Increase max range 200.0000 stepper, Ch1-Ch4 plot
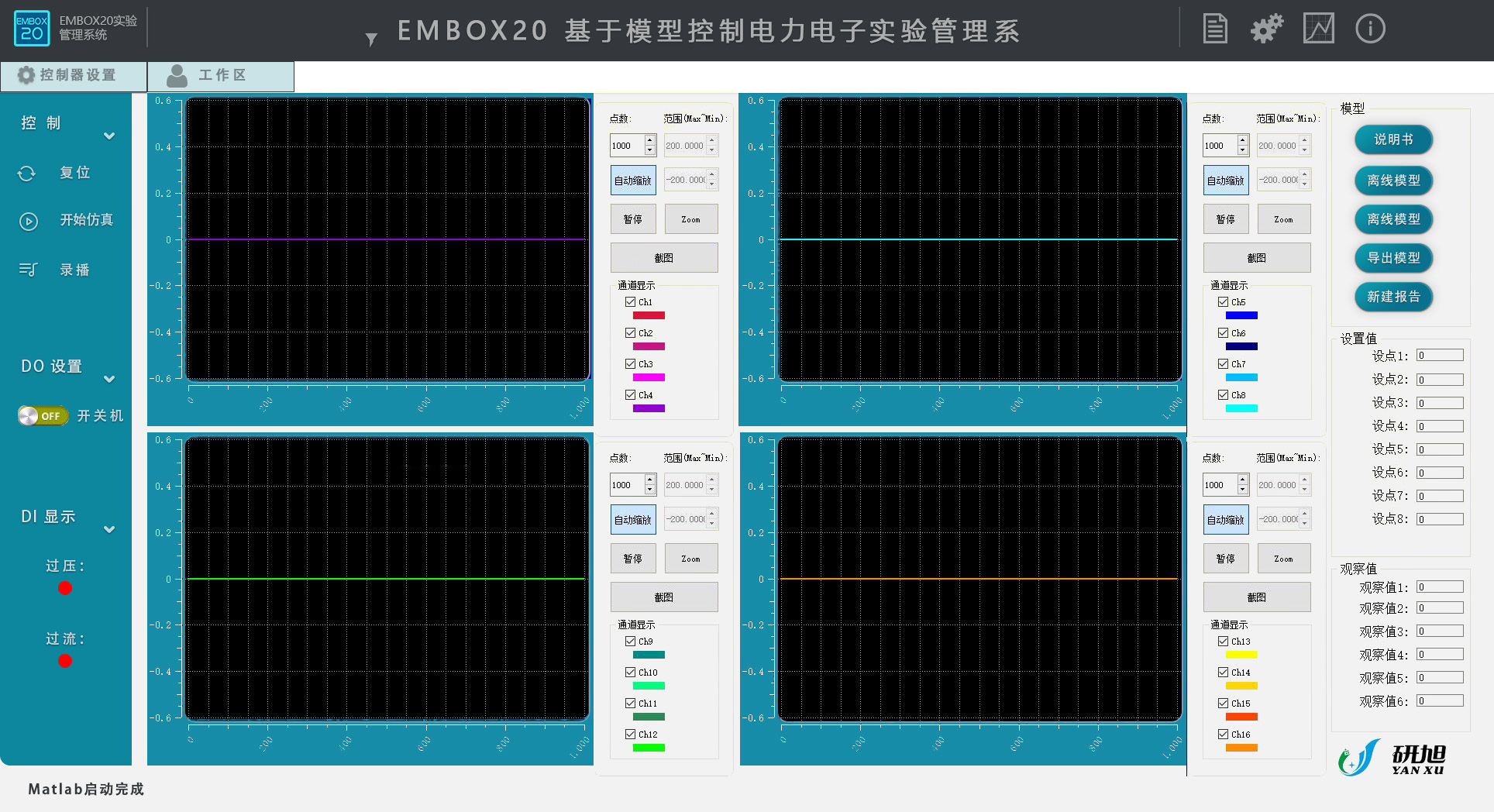This screenshot has height=812, width=1494. pyautogui.click(x=712, y=141)
